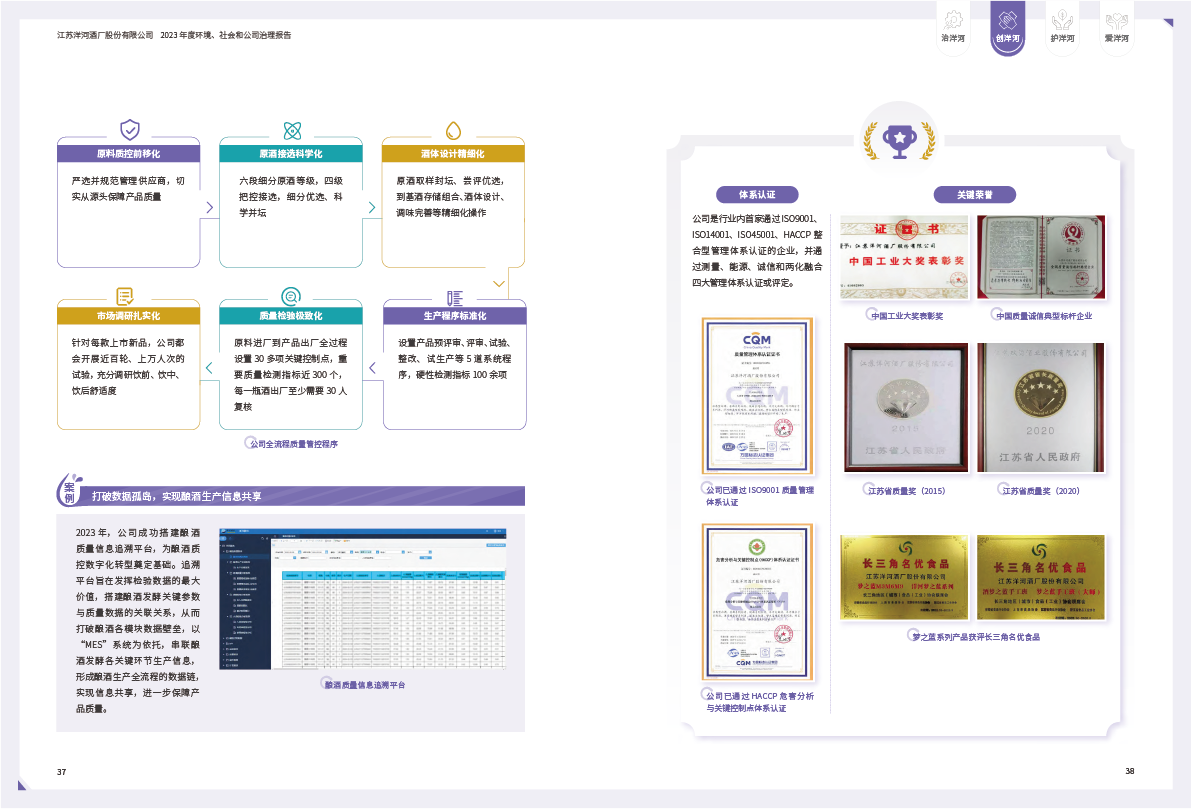Go to the 爱洋河 tab
The image size is (1192, 809).
(1116, 28)
